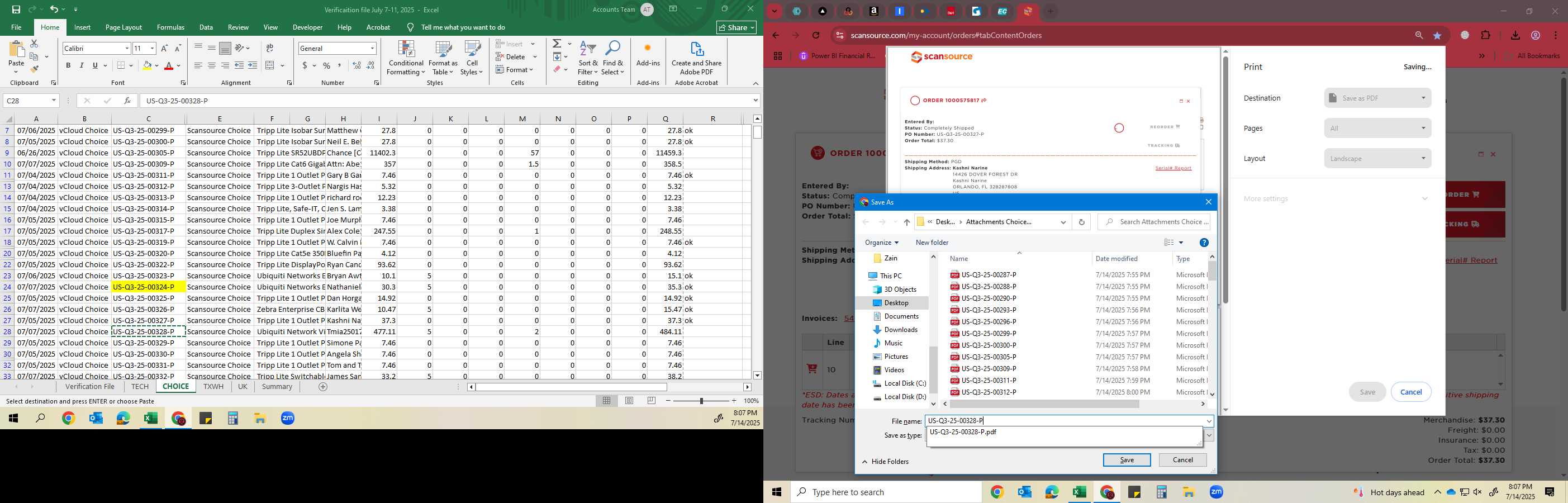1568x503 pixels.
Task: Open Conditional Formatting in Styles group
Action: coord(406,58)
